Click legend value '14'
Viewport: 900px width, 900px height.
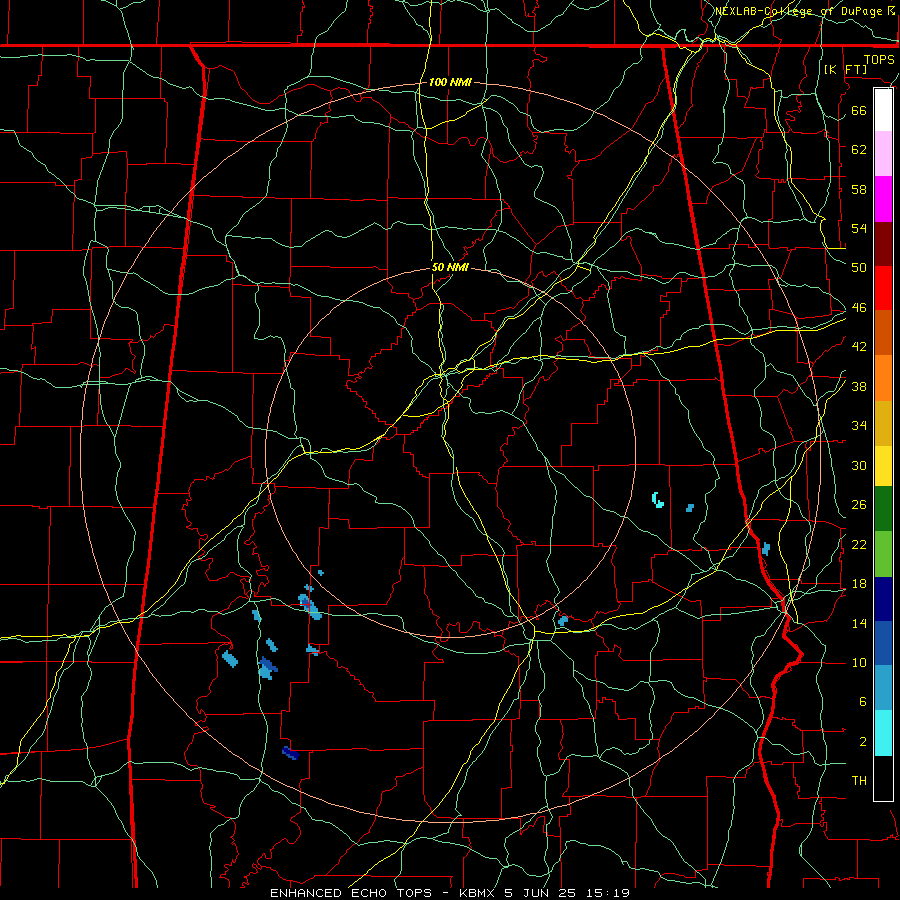click(859, 623)
